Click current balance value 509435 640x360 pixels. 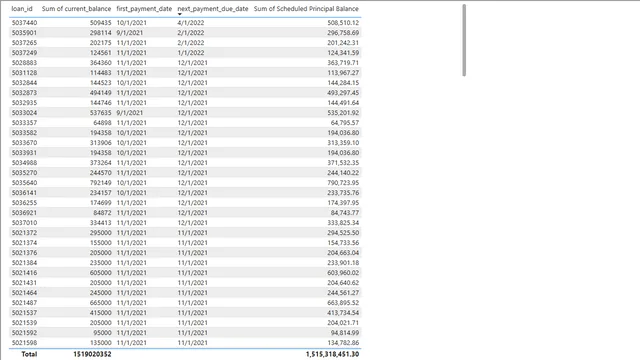pyautogui.click(x=100, y=23)
